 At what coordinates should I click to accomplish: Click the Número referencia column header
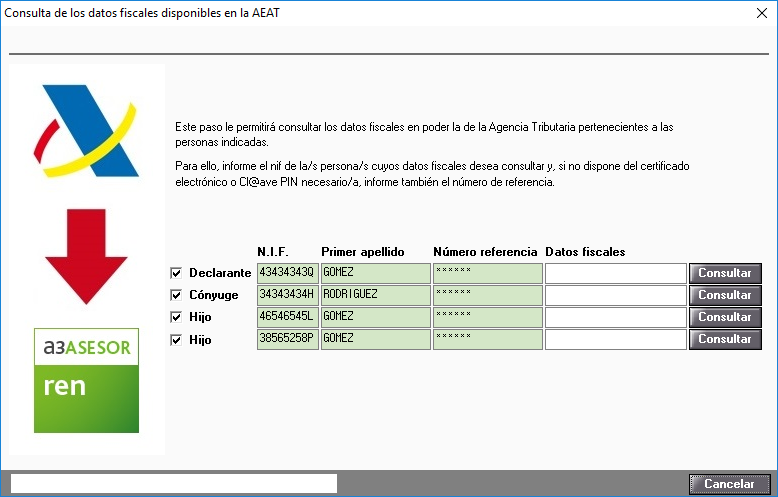pyautogui.click(x=485, y=251)
